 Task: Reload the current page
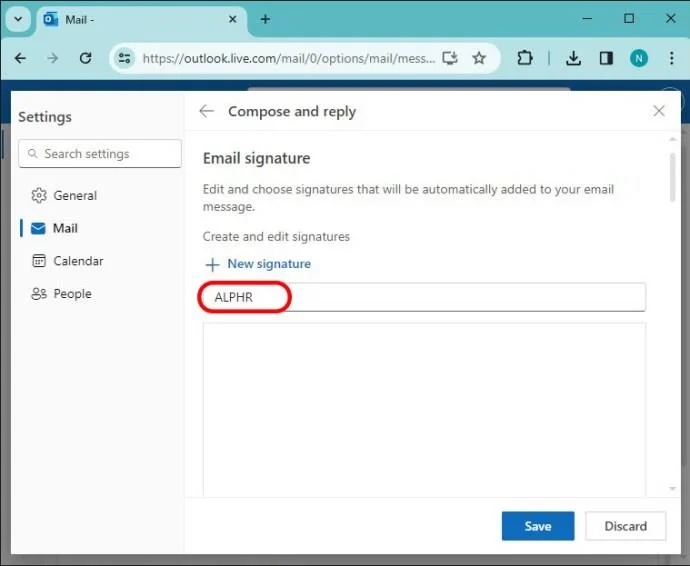(85, 58)
